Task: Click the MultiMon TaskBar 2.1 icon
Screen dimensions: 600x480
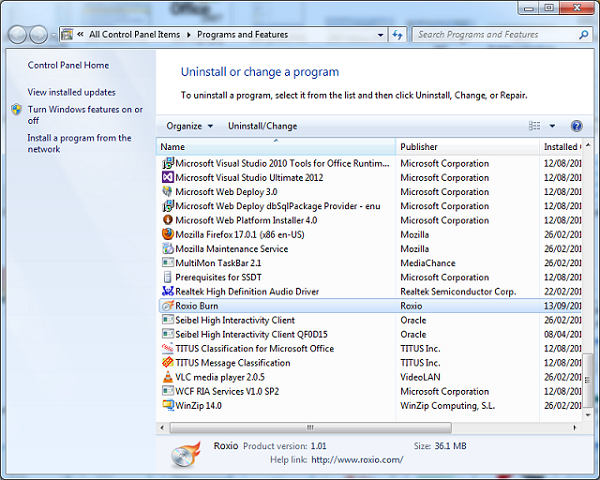Action: (x=168, y=263)
